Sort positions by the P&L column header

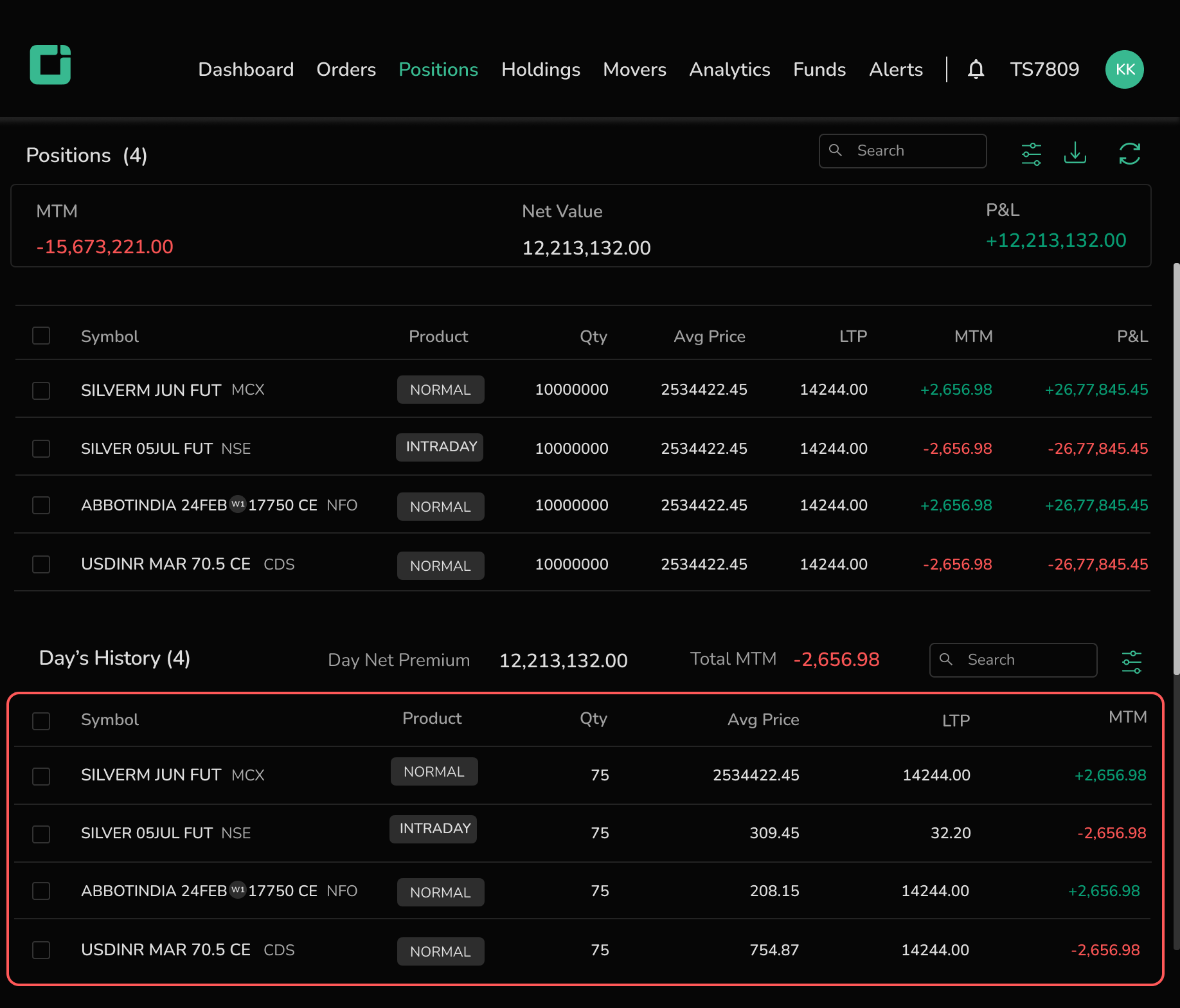coord(1132,336)
